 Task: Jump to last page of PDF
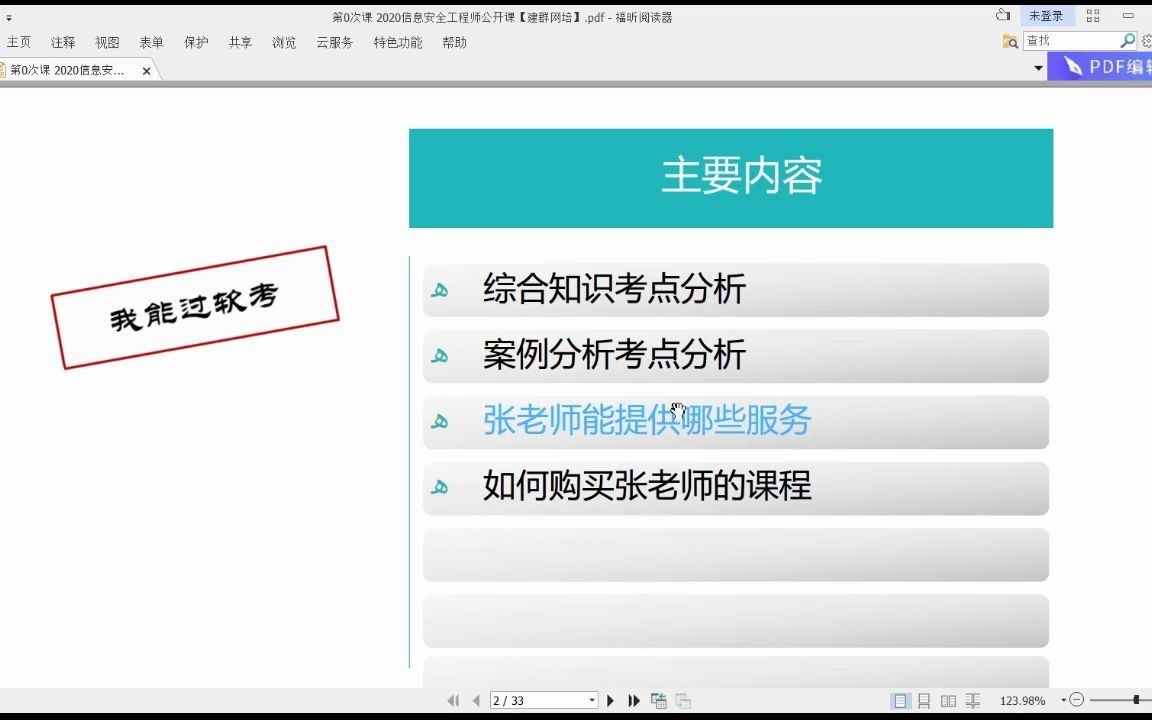pos(634,701)
